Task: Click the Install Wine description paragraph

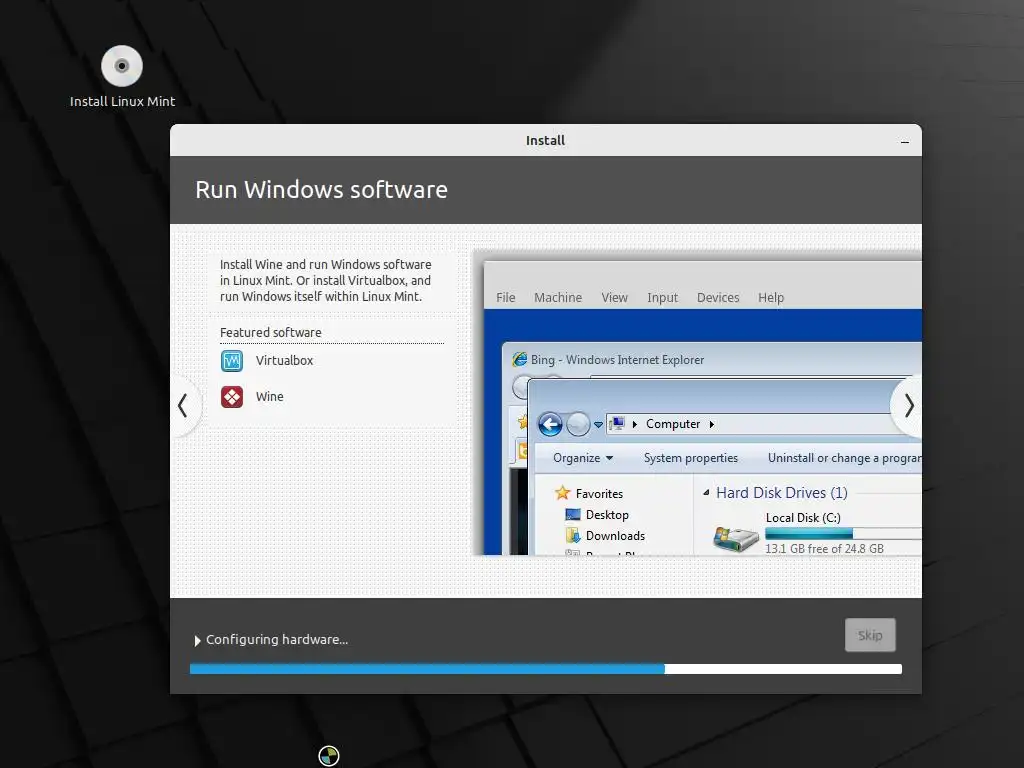Action: pyautogui.click(x=325, y=280)
